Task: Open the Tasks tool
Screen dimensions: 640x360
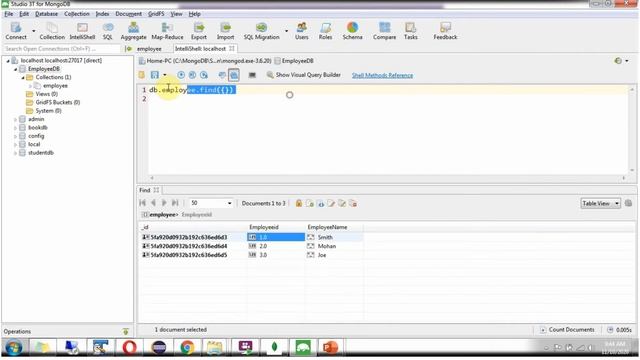Action: tap(411, 31)
